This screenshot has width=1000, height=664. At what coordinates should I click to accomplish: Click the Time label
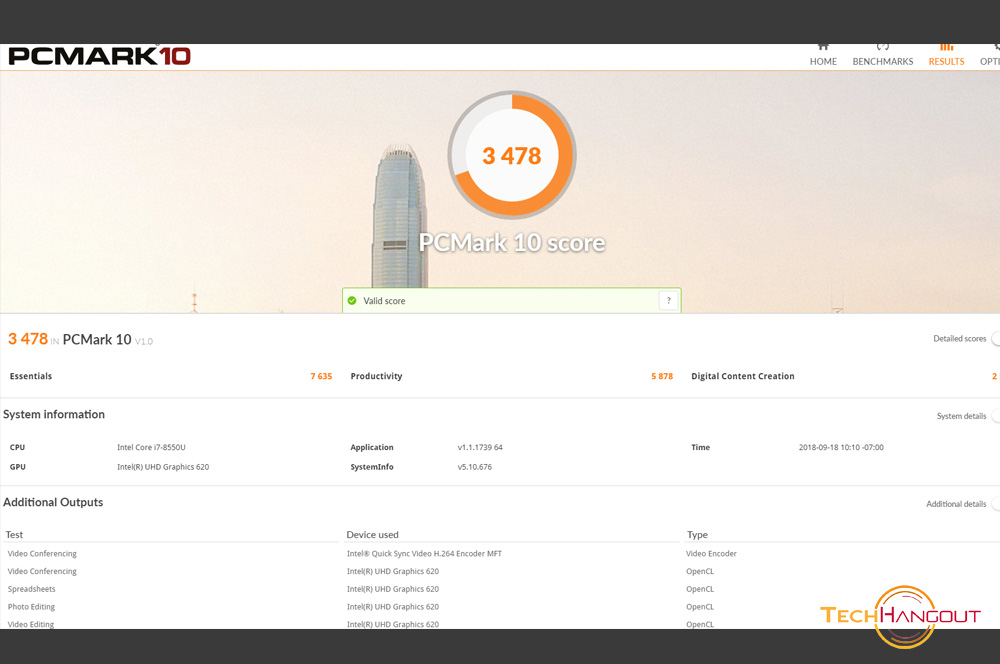coord(700,448)
